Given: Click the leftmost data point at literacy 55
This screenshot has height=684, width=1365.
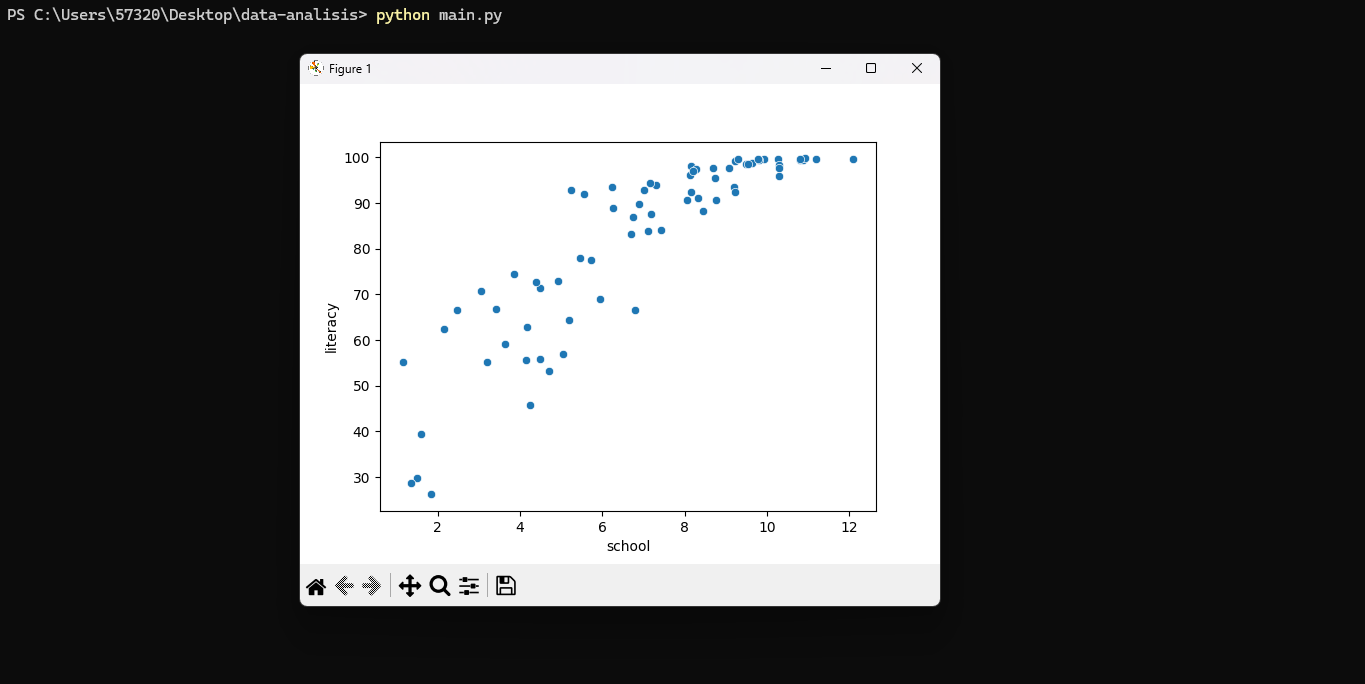Looking at the screenshot, I should (x=403, y=362).
